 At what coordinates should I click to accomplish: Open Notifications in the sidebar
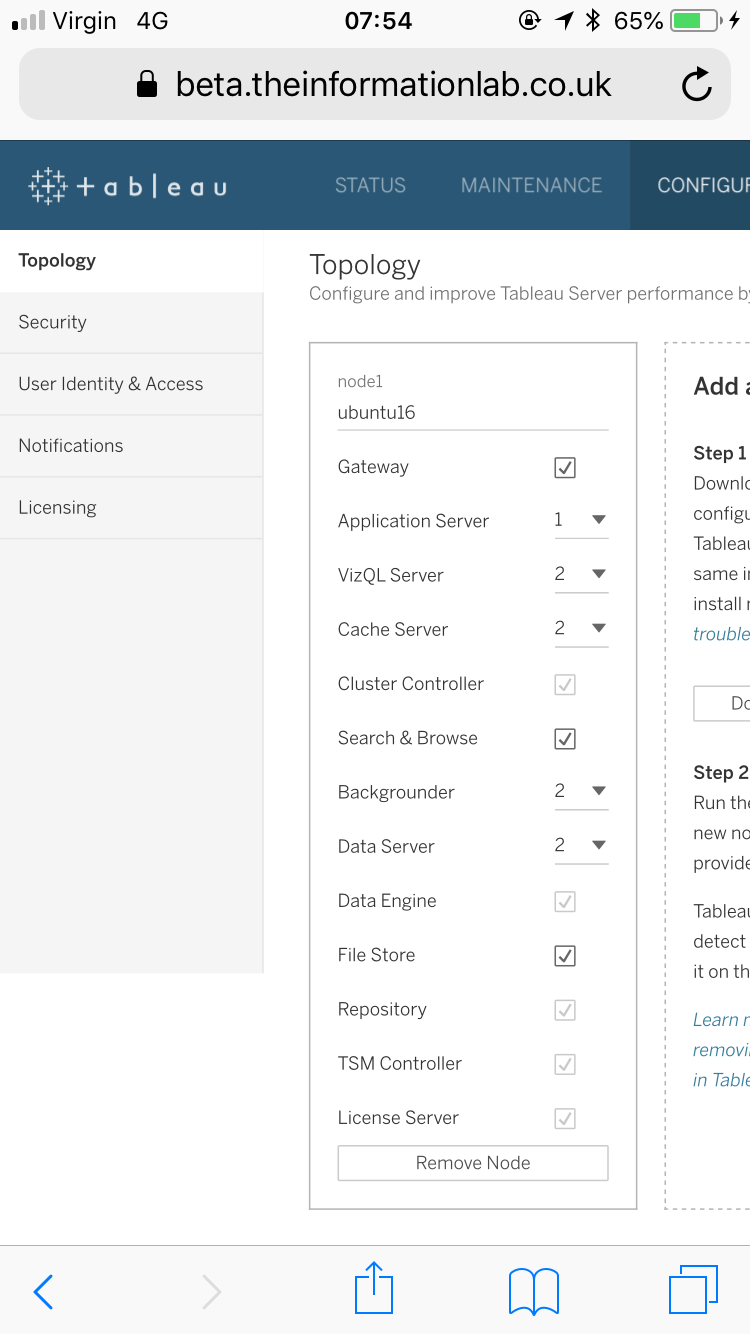point(131,446)
